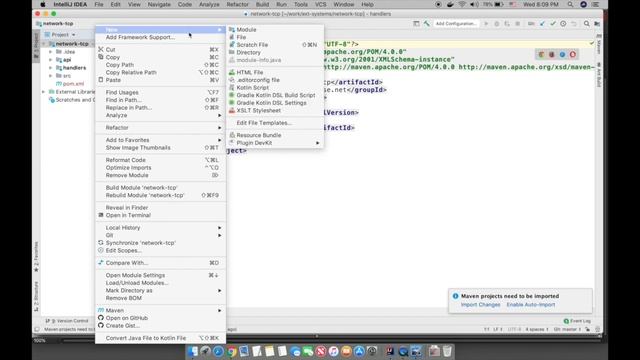Open the Firefox browser preview icon in editor

[x=552, y=54]
